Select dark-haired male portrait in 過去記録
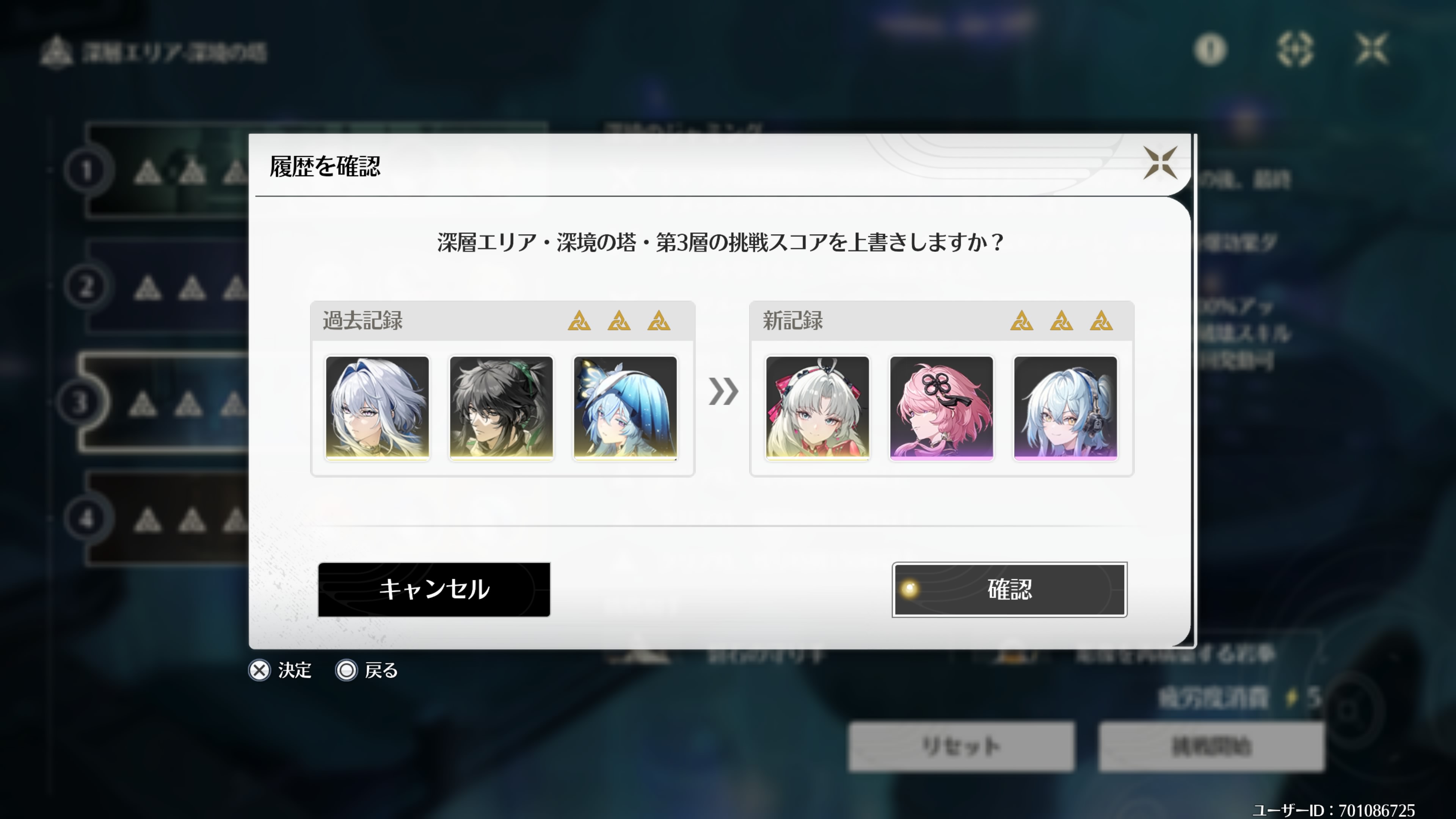 pyautogui.click(x=501, y=408)
